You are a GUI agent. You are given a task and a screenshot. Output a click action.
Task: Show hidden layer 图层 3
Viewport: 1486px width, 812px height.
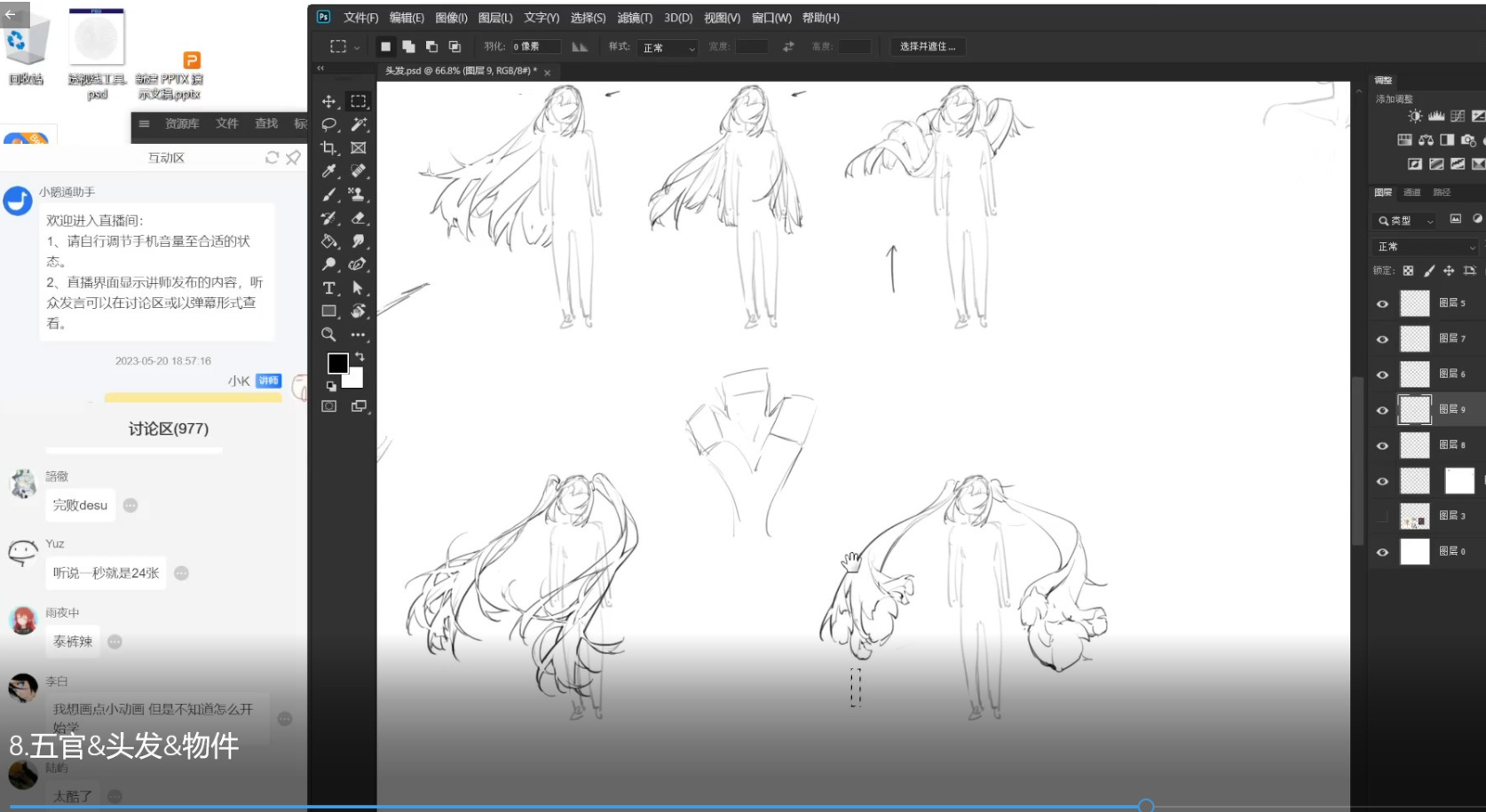(x=1382, y=516)
